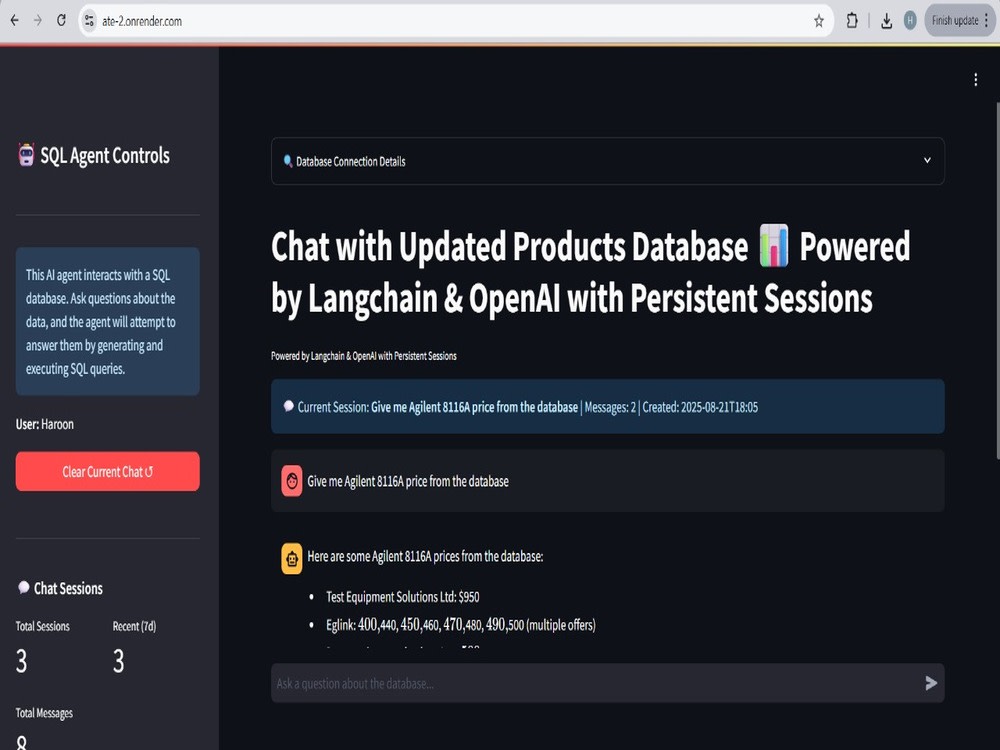Click the address bar URL ate-2.onrender.com

pos(142,21)
